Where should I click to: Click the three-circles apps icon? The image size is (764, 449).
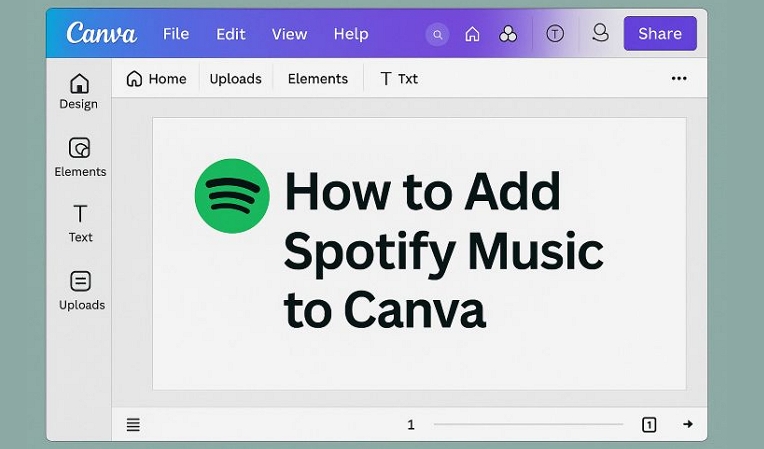[x=508, y=34]
